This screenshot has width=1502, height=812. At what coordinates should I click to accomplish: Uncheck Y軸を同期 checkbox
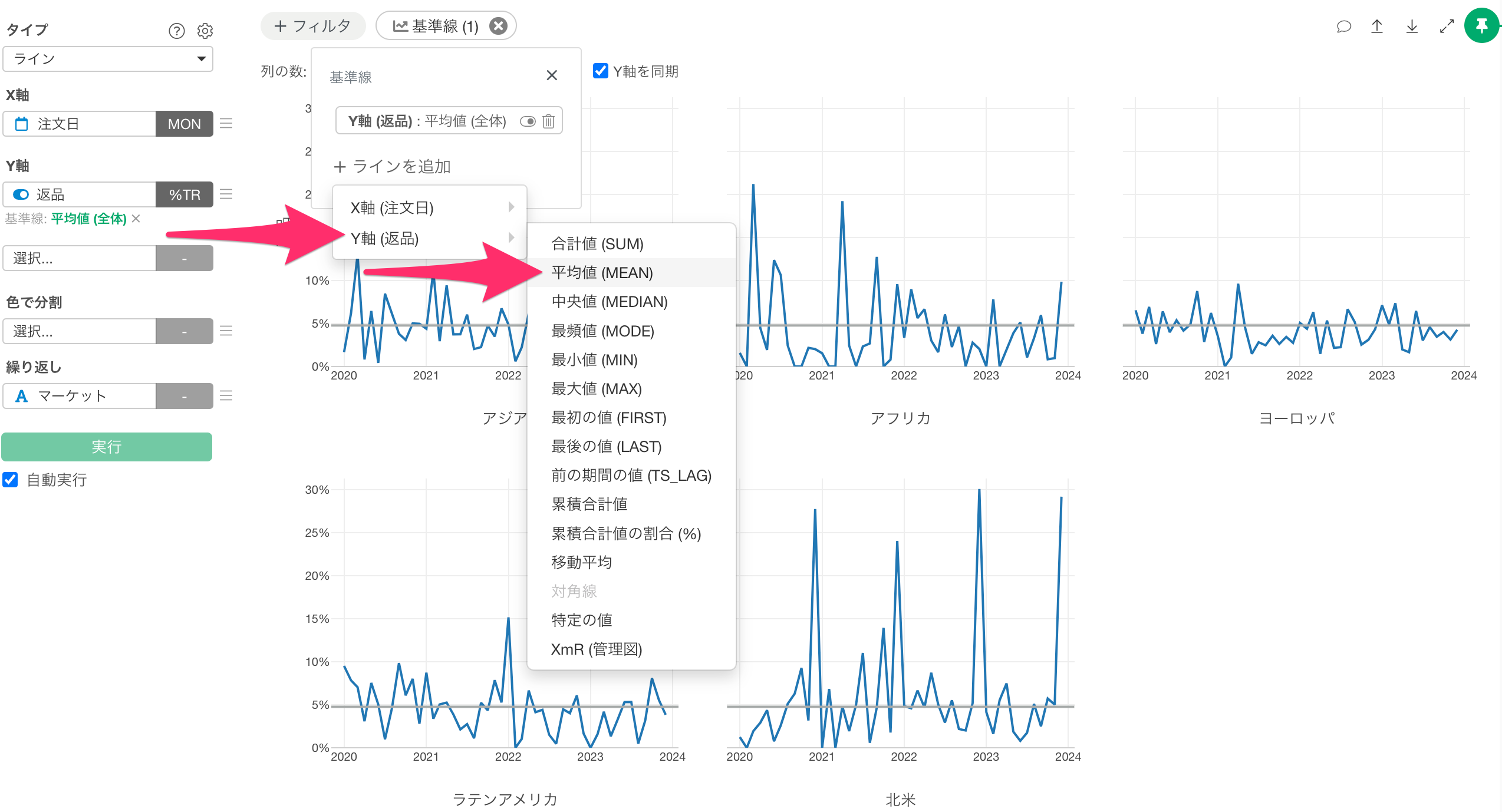coord(600,71)
